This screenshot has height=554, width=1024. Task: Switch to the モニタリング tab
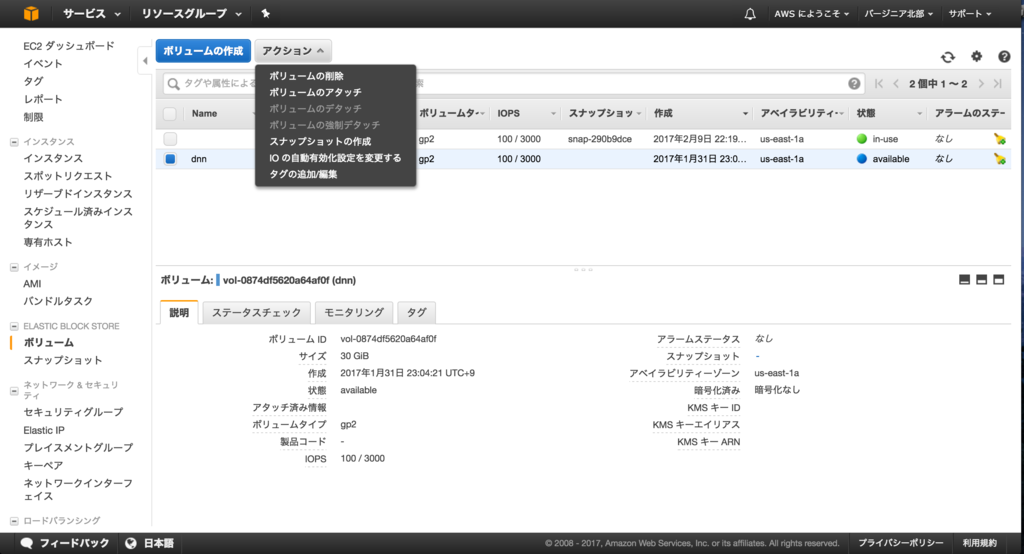pyautogui.click(x=354, y=312)
